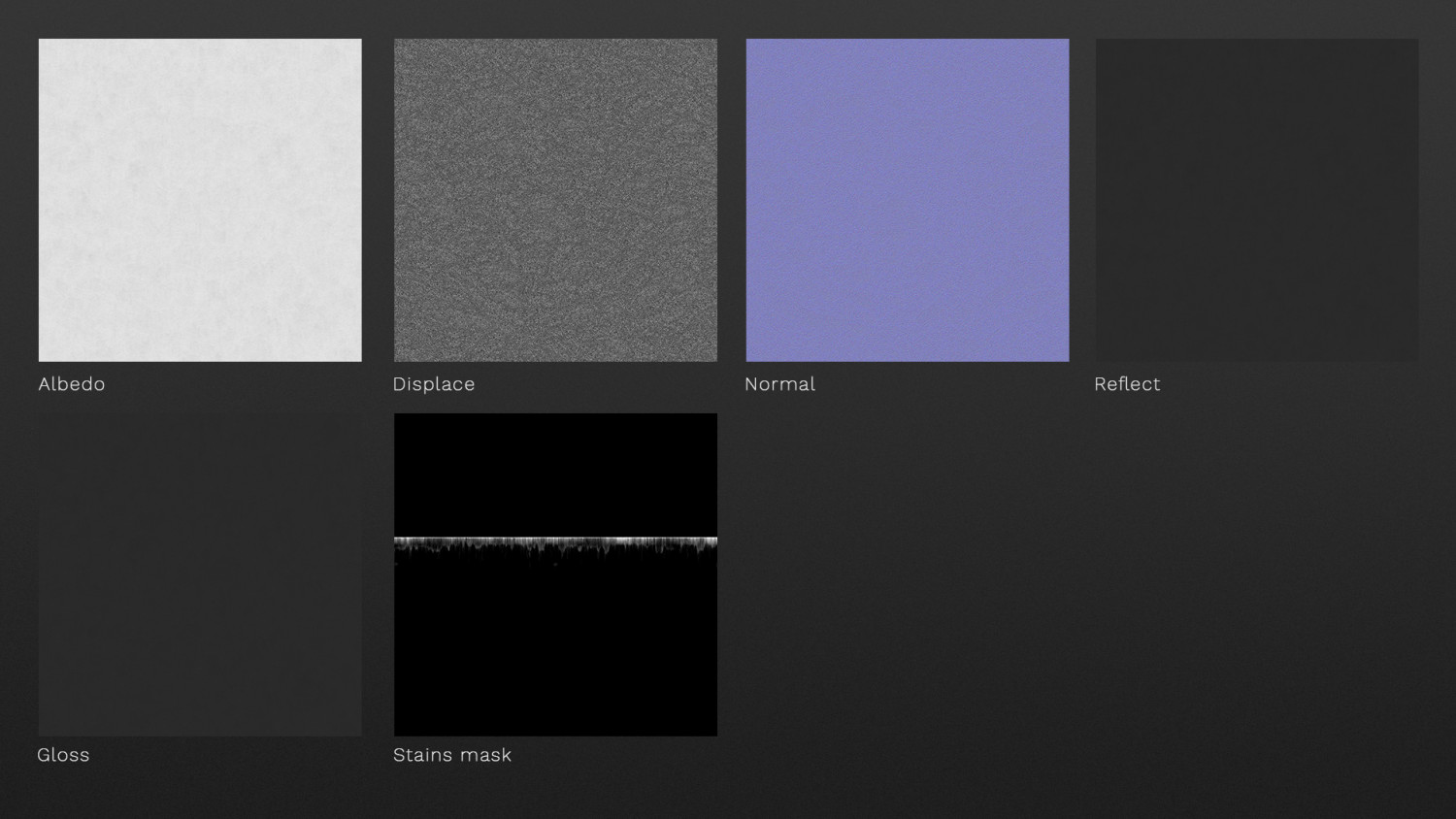Click the "Albedo" caption

point(72,384)
